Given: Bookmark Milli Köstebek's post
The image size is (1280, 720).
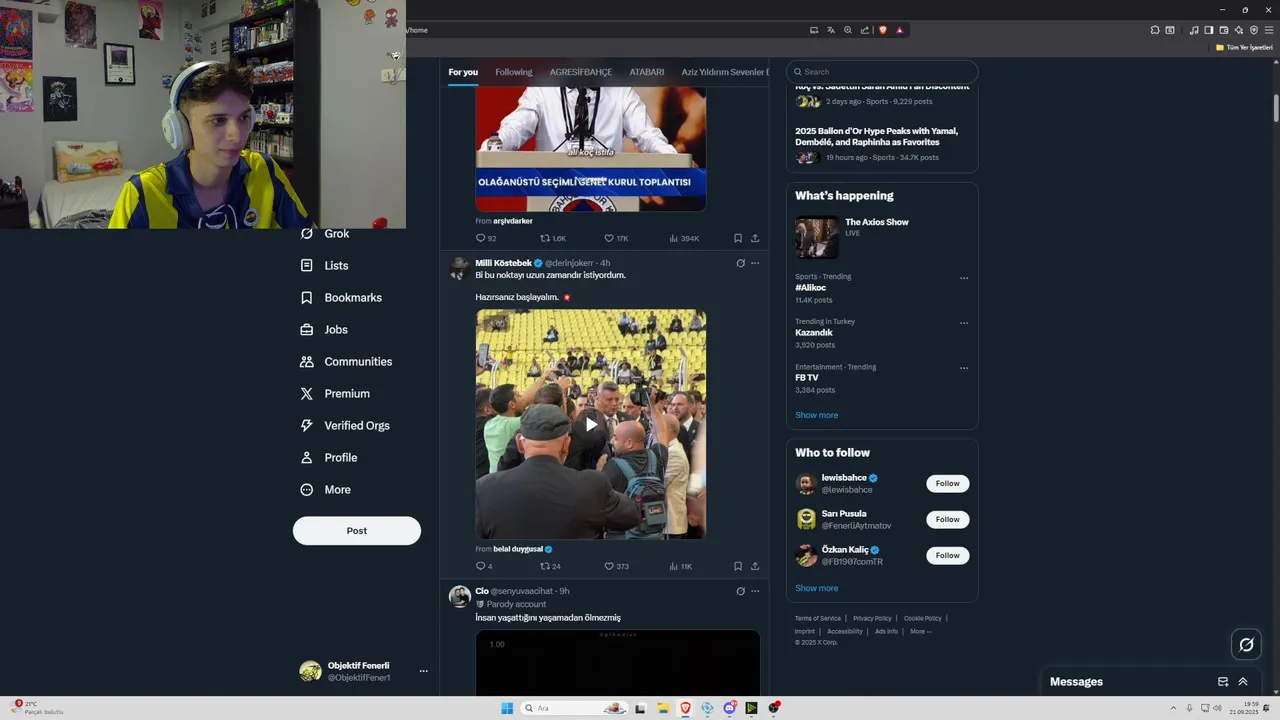Looking at the screenshot, I should pos(738,566).
